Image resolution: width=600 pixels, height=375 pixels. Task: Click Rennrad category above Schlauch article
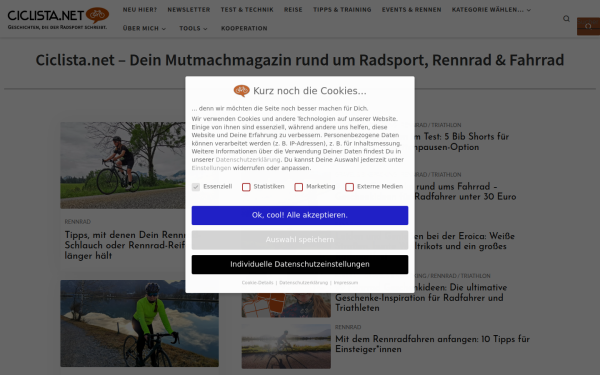[78, 222]
